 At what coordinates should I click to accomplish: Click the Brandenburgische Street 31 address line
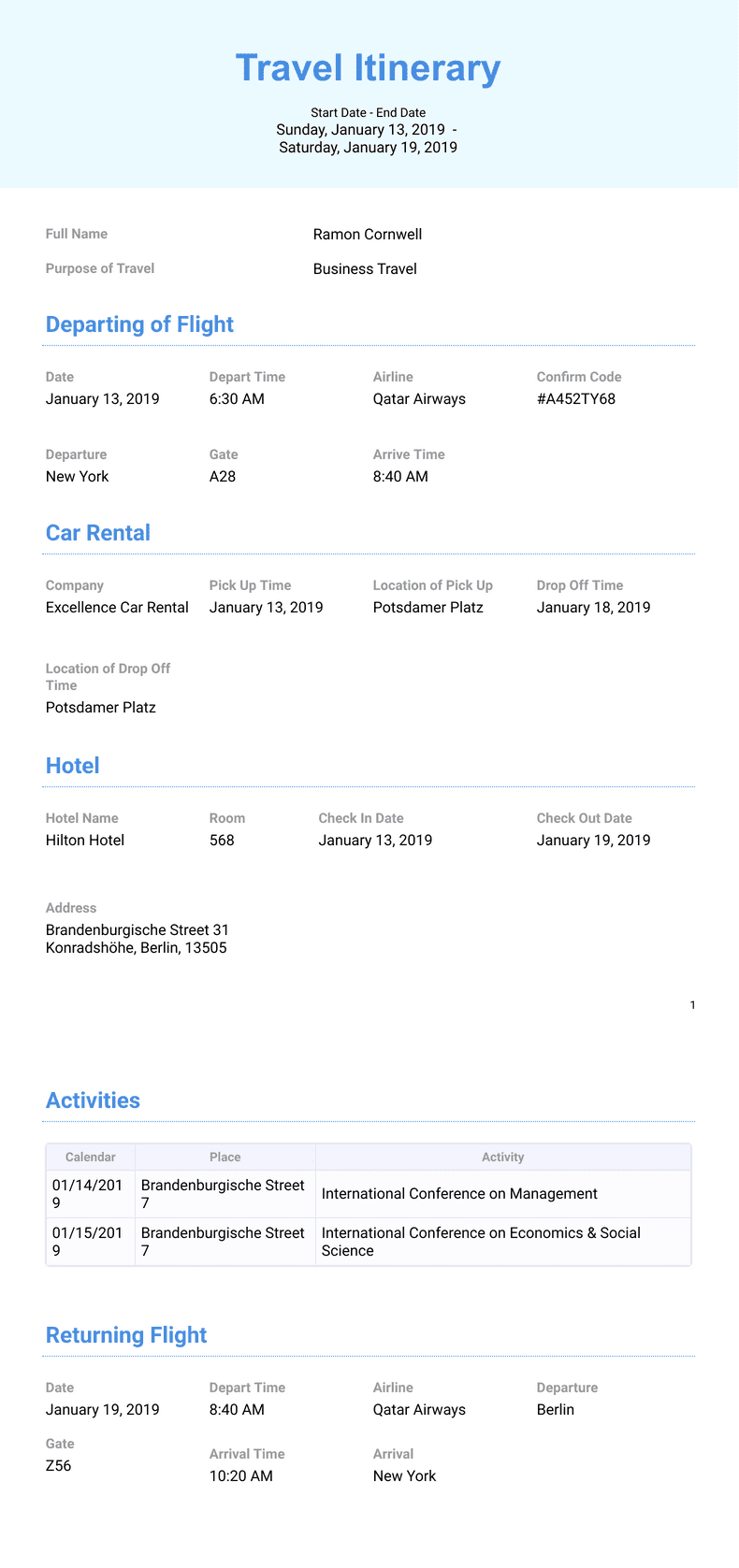coord(138,930)
